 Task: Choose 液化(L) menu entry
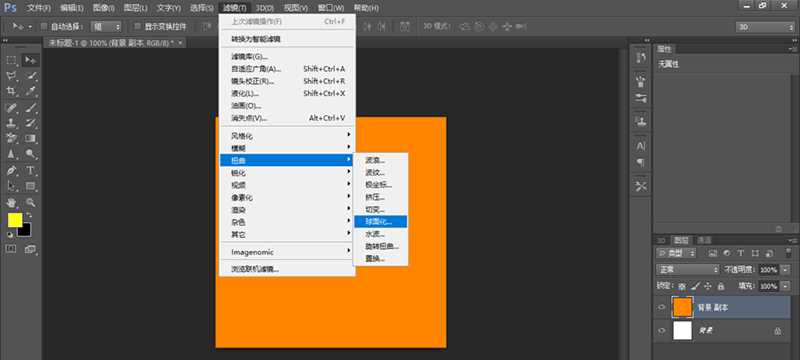[x=287, y=93]
